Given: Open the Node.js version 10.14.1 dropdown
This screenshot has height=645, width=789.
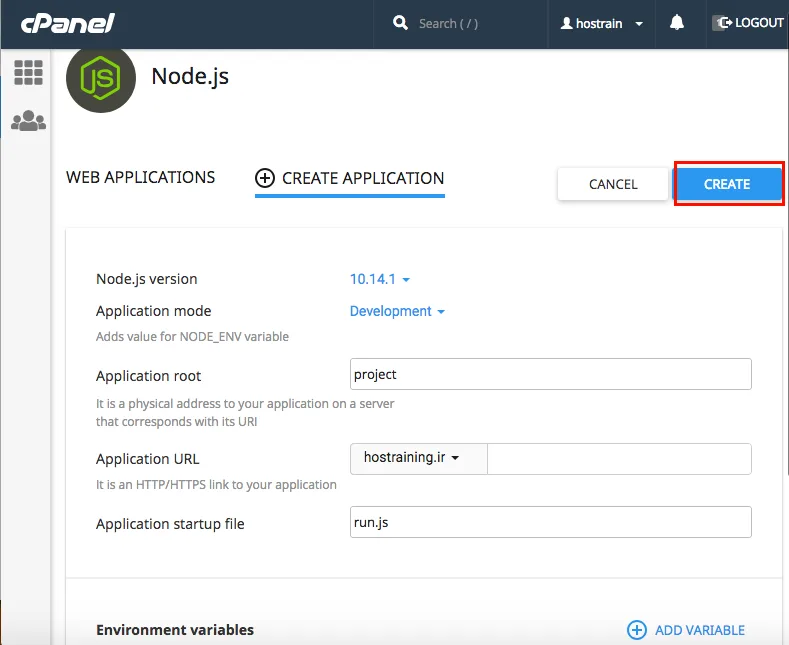Looking at the screenshot, I should pos(380,279).
